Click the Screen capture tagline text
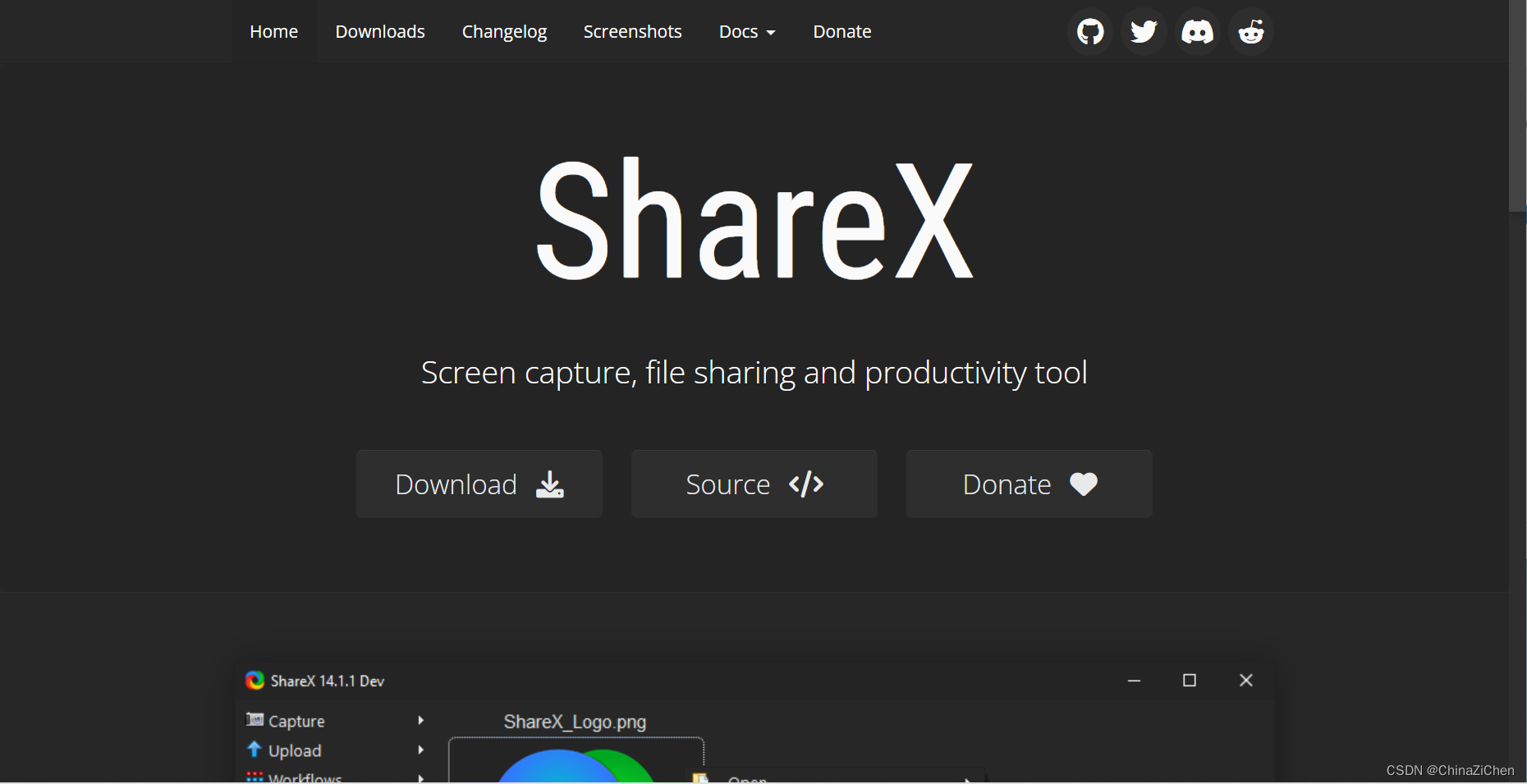The height and width of the screenshot is (784, 1527). point(754,373)
